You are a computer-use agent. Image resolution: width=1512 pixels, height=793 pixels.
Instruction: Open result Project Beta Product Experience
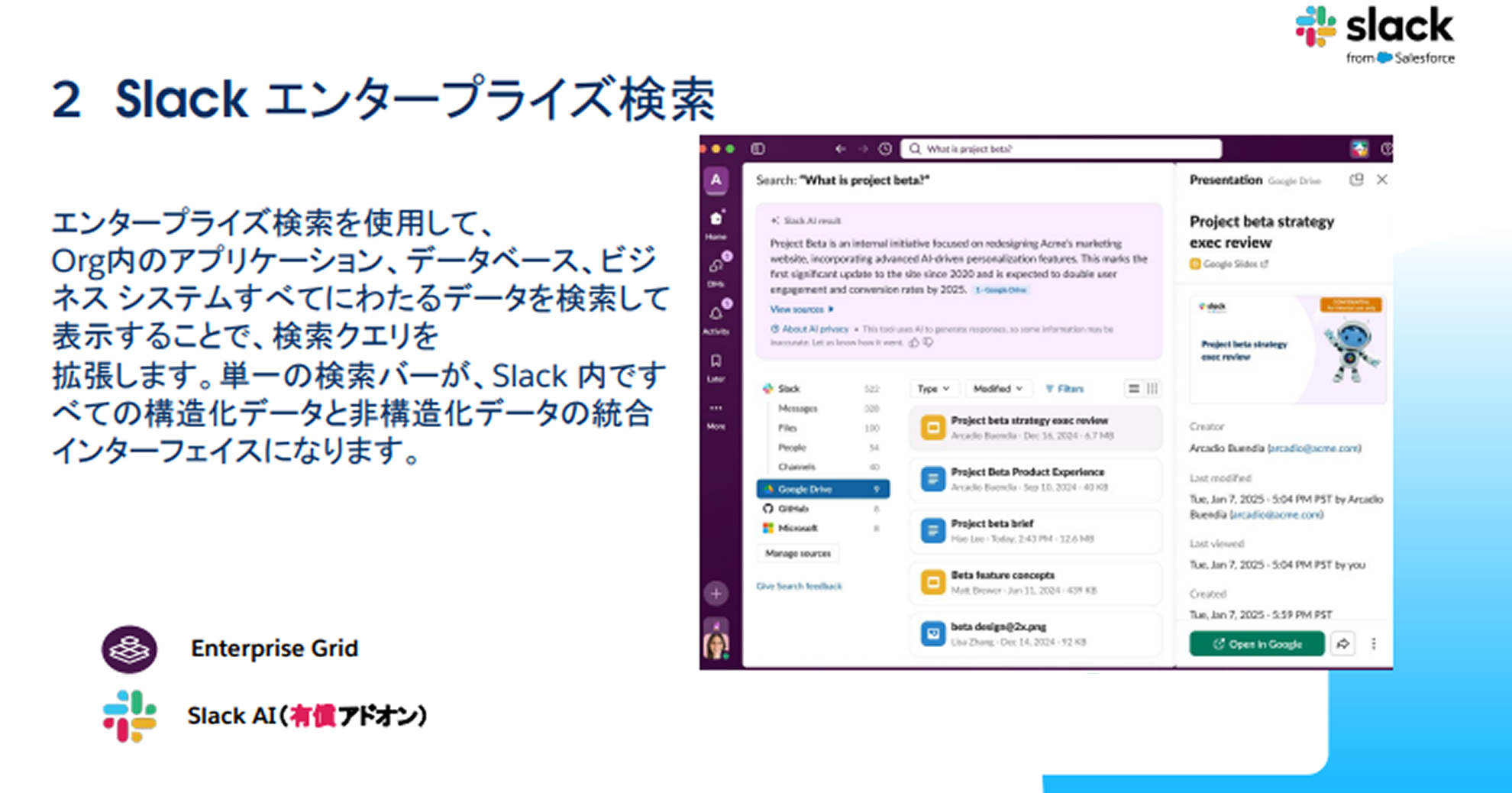click(x=1035, y=479)
